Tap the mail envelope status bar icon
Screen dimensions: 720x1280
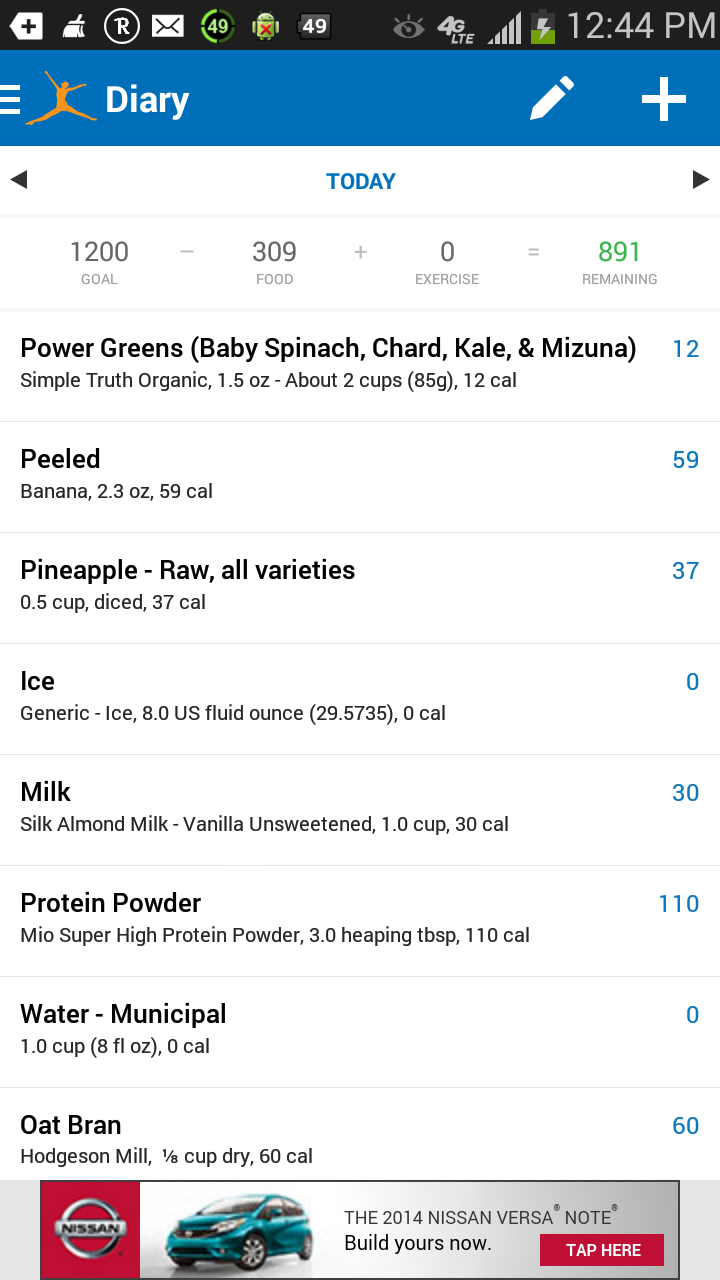168,26
